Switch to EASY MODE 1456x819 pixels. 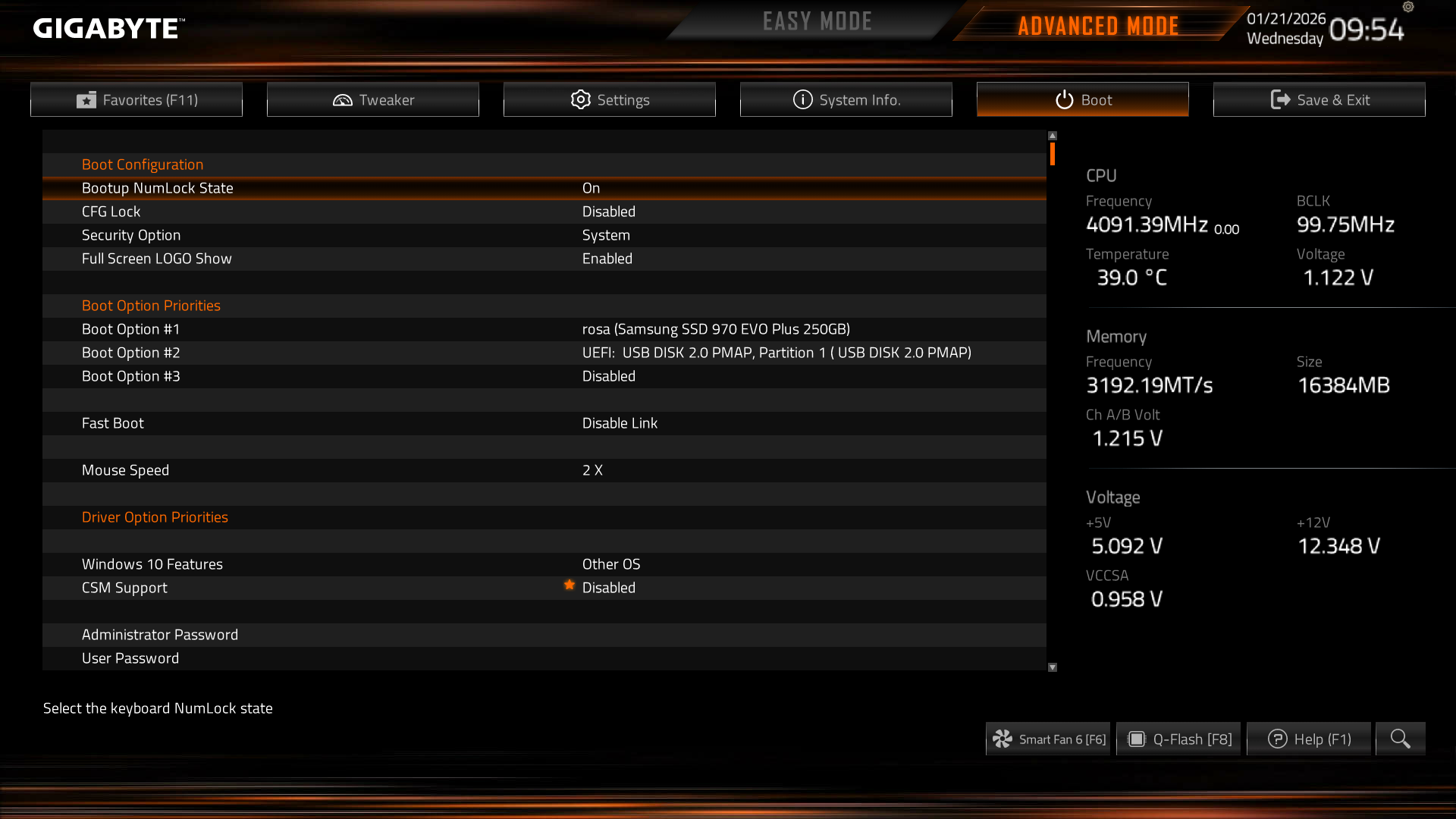pyautogui.click(x=817, y=22)
